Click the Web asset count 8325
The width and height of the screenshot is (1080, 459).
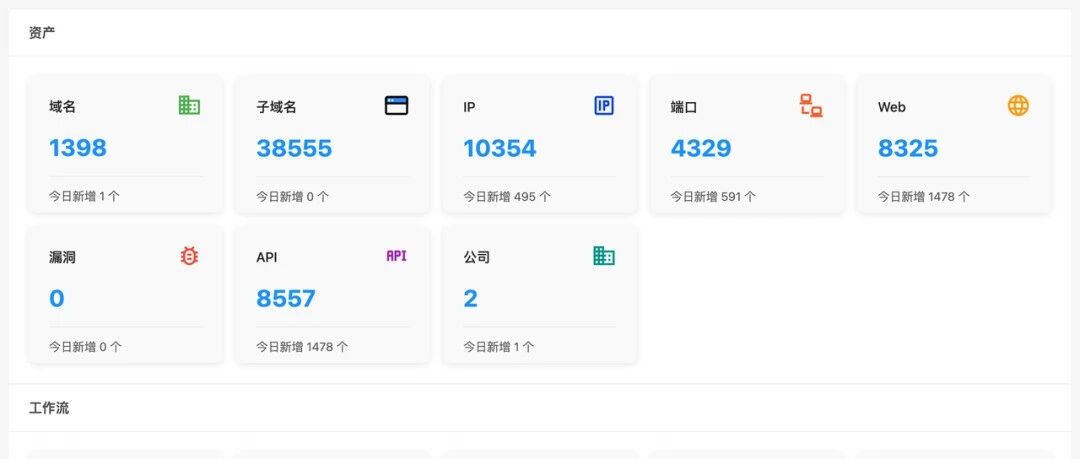[908, 147]
